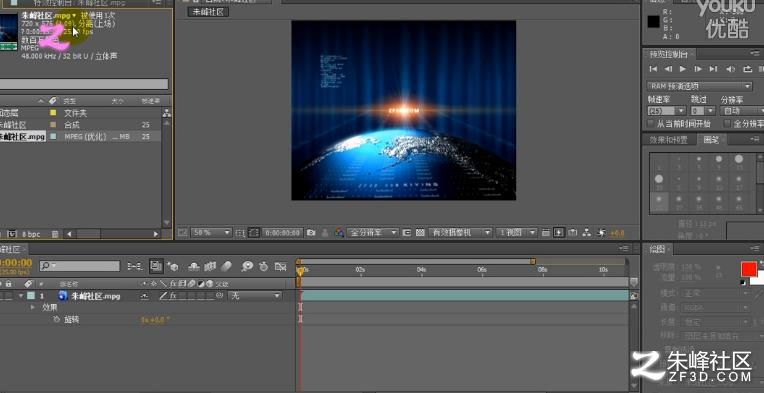Play the composition from preview panel
764x393 pixels.
pyautogui.click(x=683, y=69)
